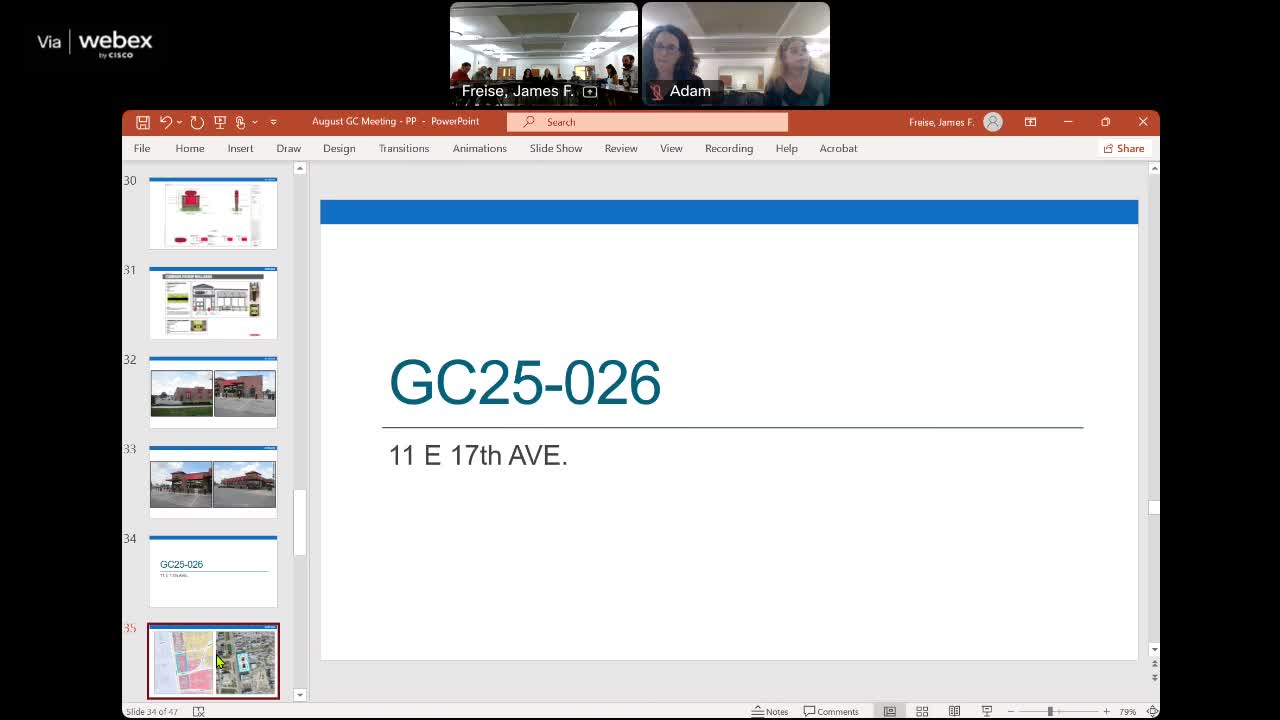The height and width of the screenshot is (720, 1280).
Task: Open the accessibility/spell check status icon
Action: (x=198, y=711)
